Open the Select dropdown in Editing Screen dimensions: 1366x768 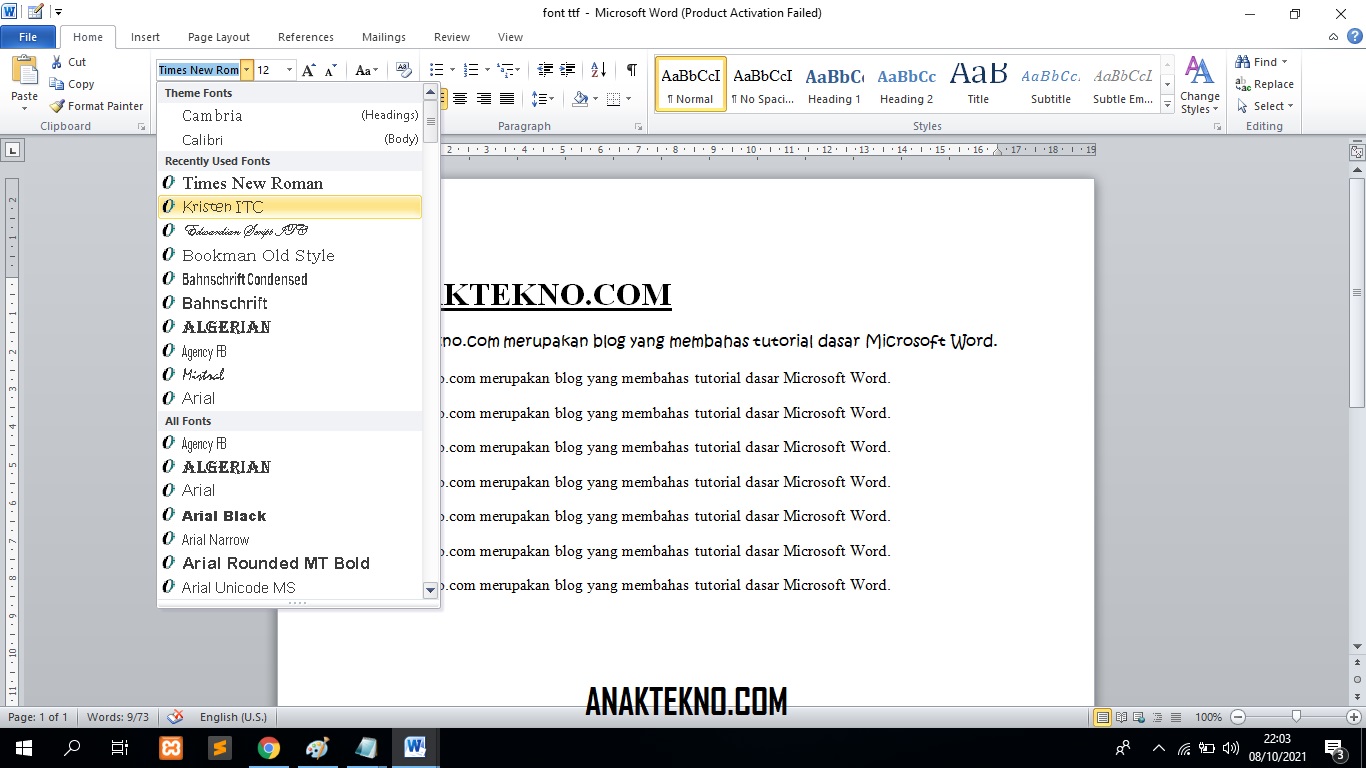tap(1264, 106)
